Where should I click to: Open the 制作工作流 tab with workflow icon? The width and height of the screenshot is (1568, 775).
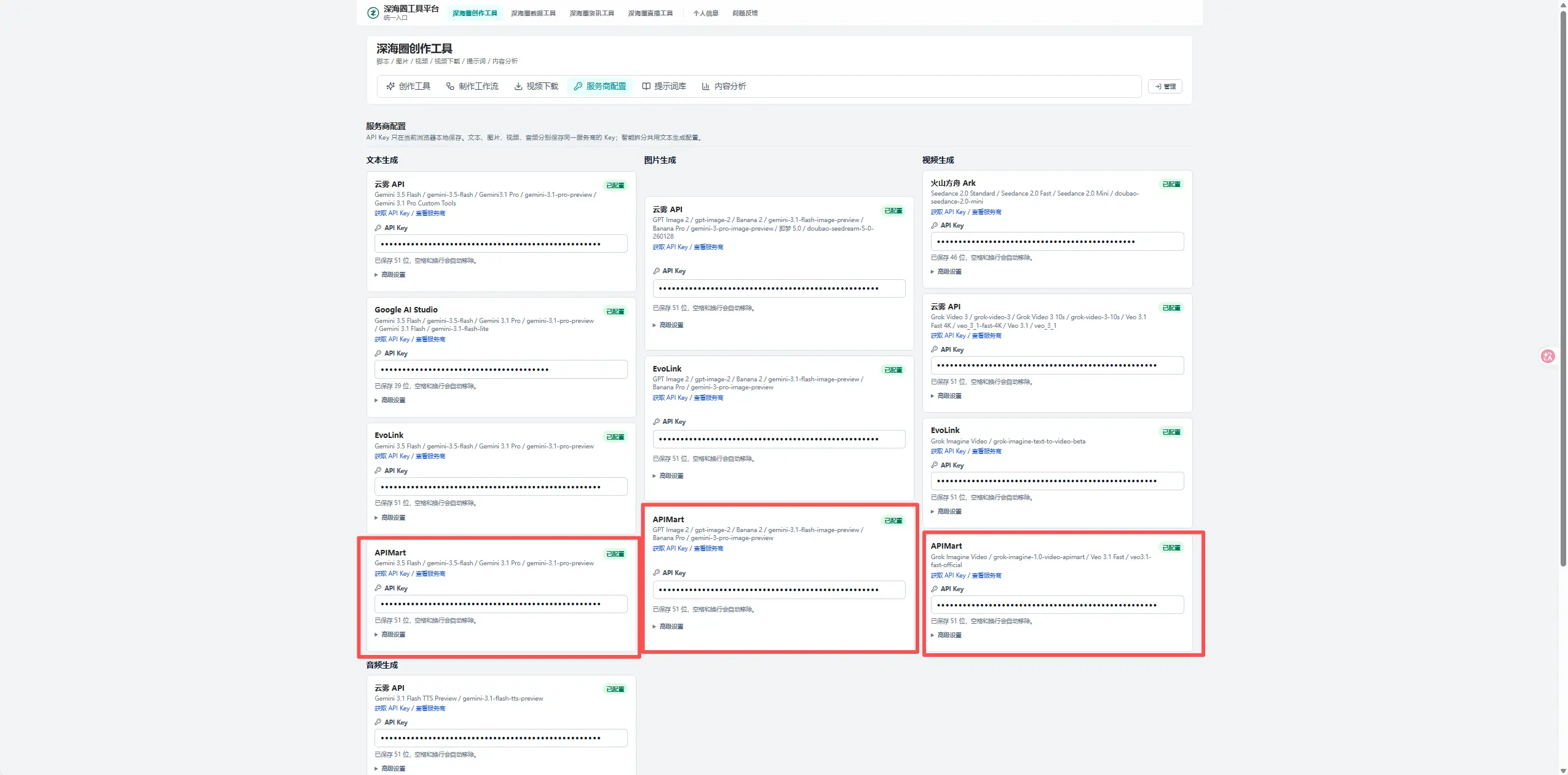coord(472,87)
